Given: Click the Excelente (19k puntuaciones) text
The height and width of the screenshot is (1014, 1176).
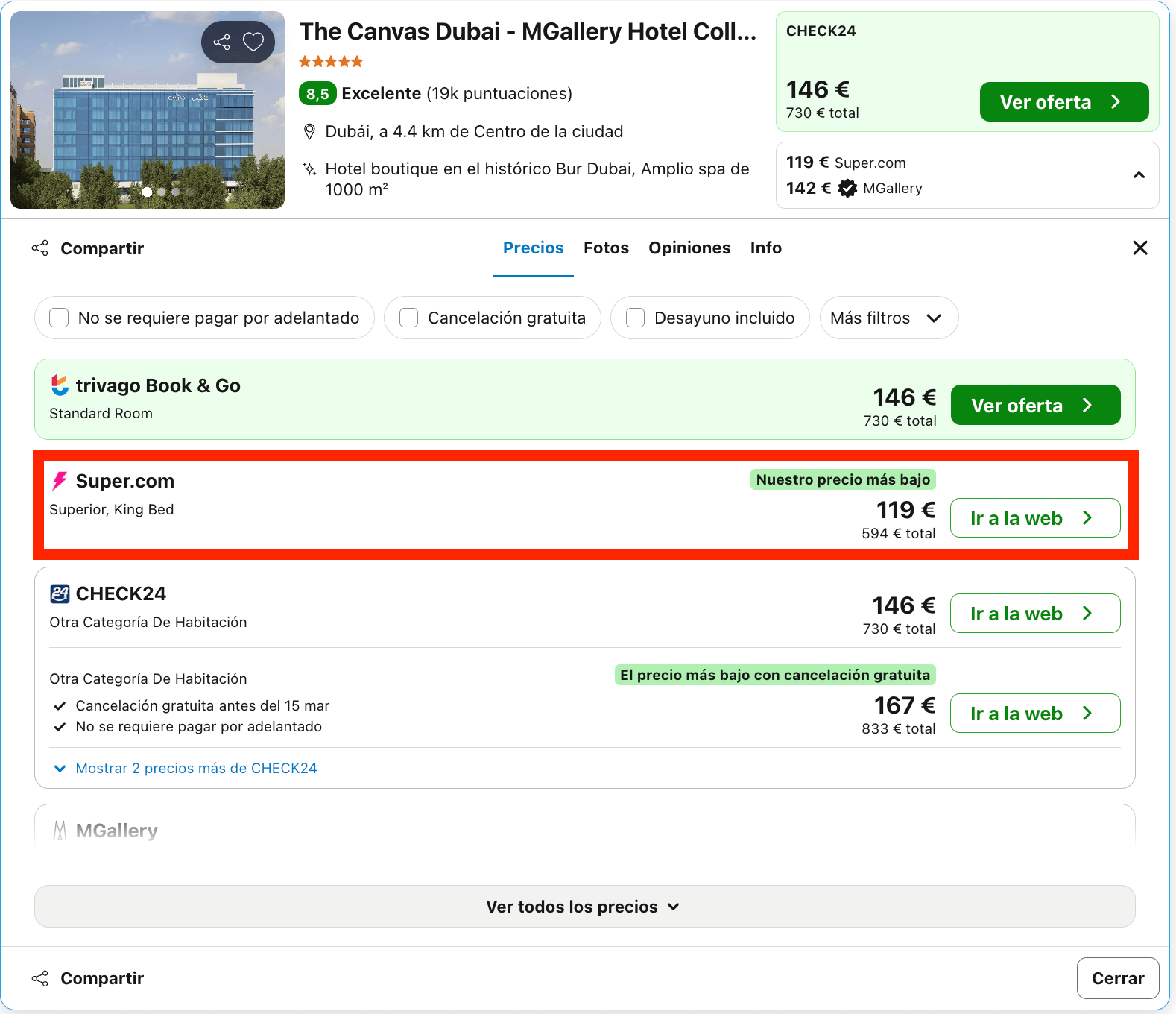Looking at the screenshot, I should coord(457,93).
